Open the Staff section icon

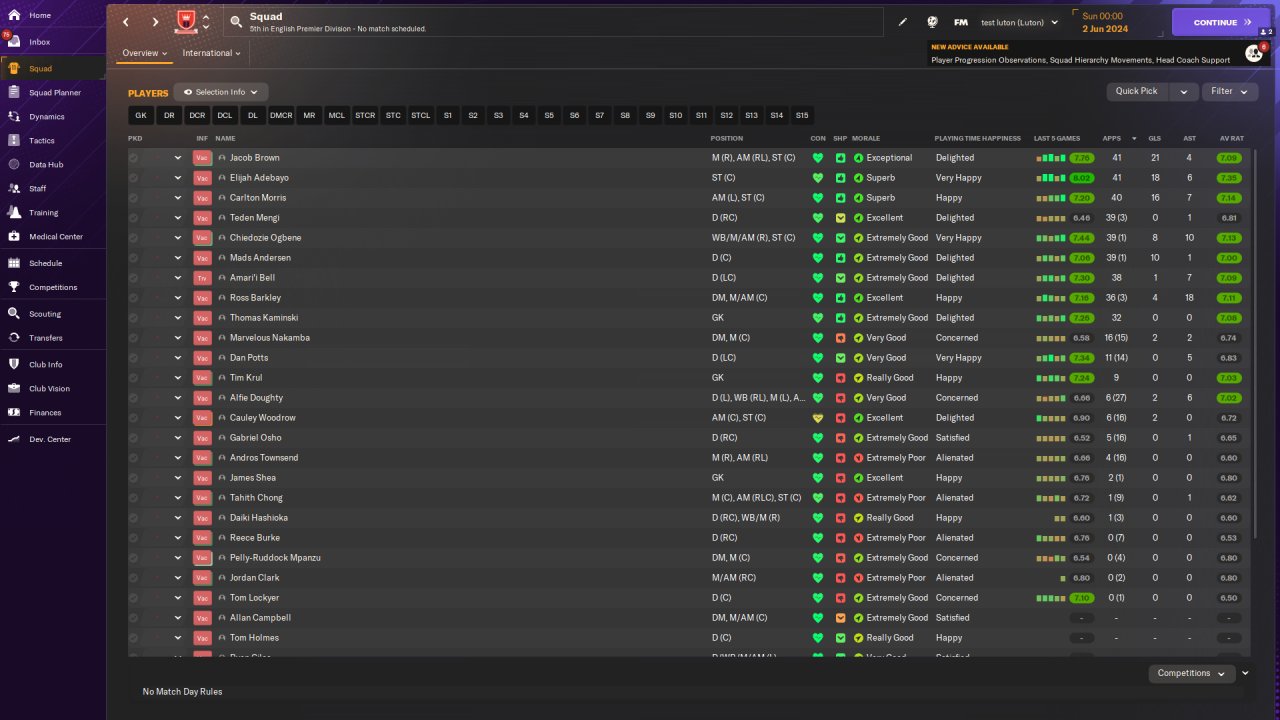(14, 188)
